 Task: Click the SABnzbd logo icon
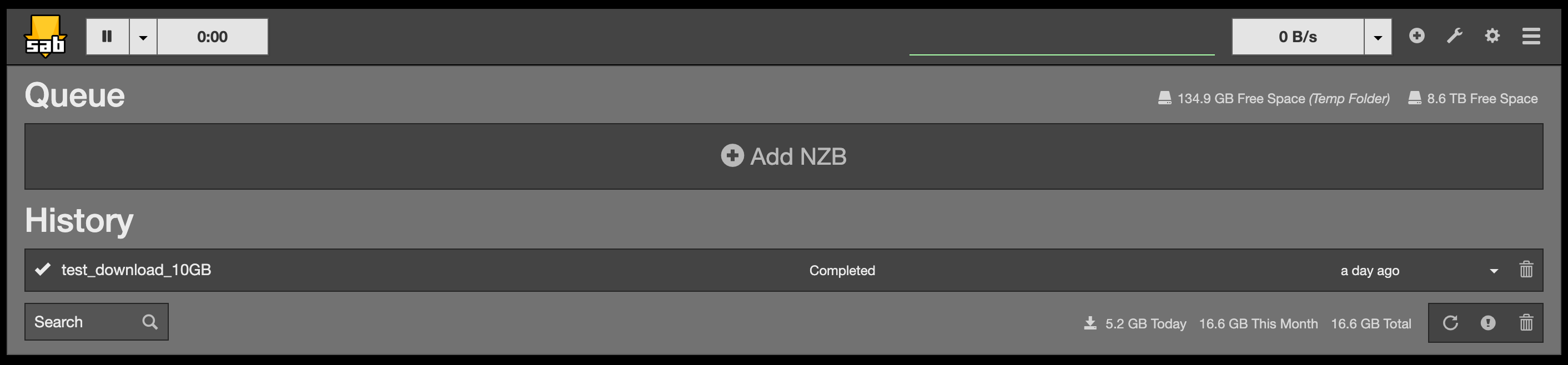point(45,37)
